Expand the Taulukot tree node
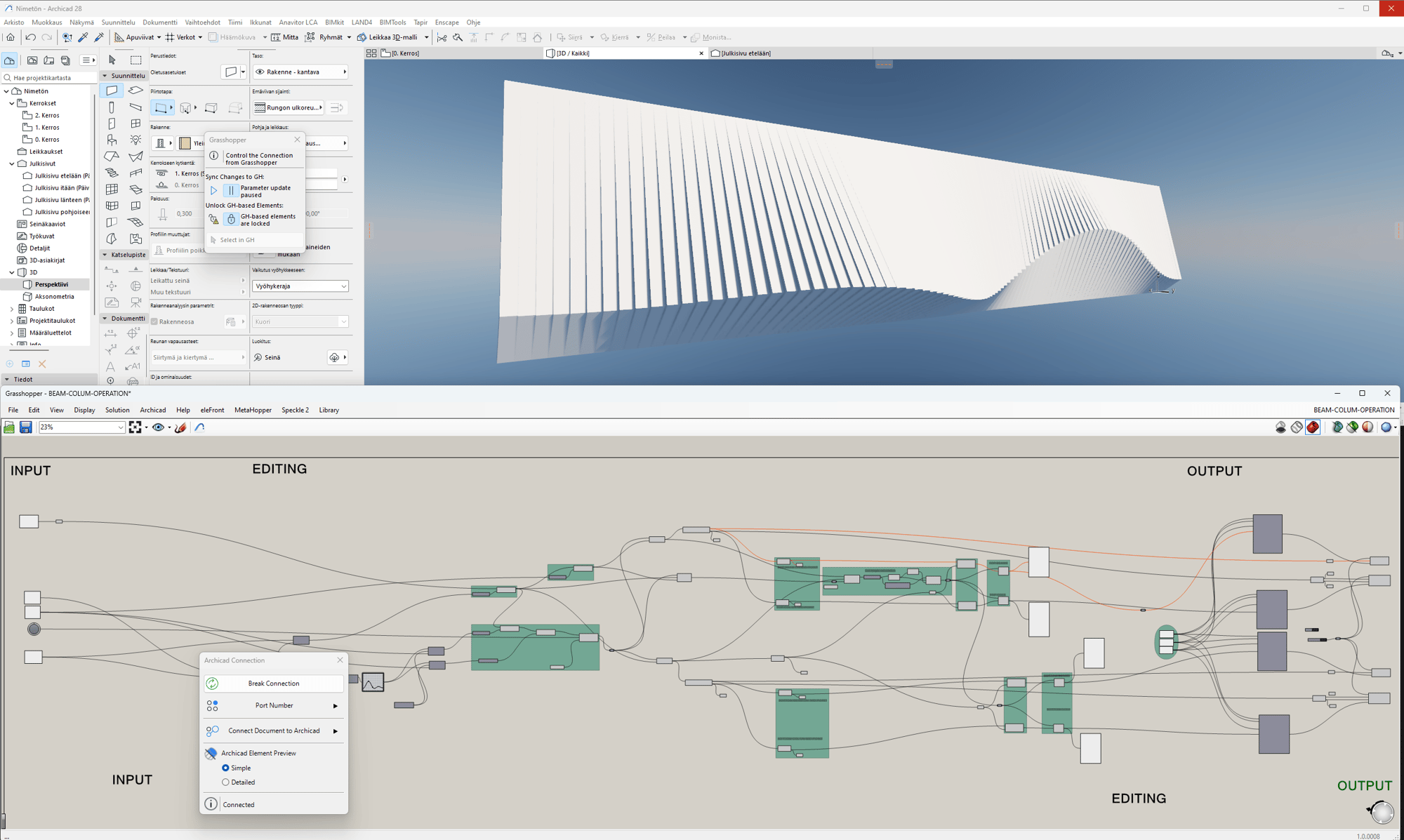The image size is (1404, 840). (x=12, y=309)
